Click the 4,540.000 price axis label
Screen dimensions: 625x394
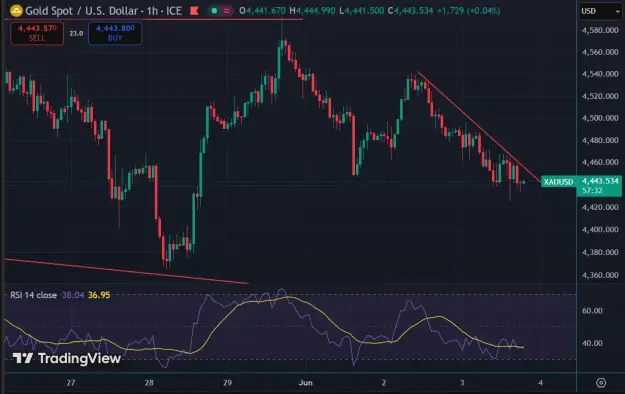pyautogui.click(x=600, y=74)
